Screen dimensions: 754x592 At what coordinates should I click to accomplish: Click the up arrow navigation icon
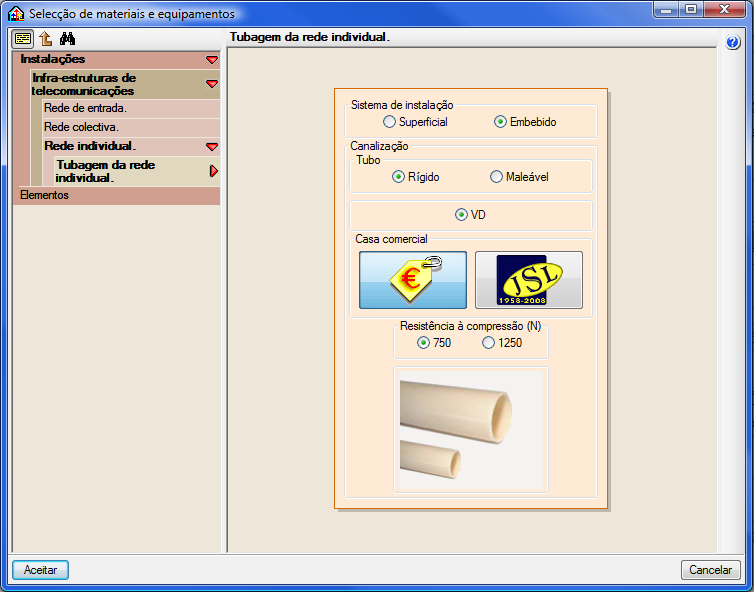point(46,39)
